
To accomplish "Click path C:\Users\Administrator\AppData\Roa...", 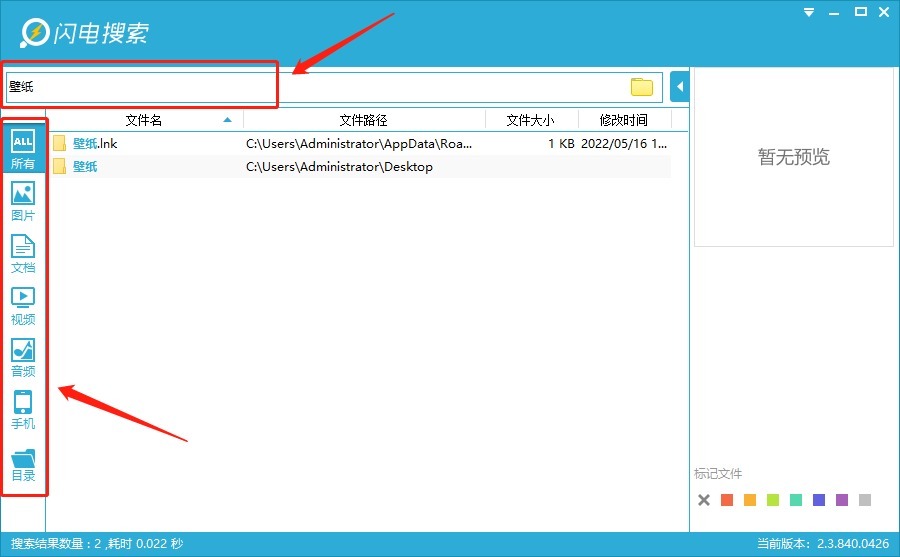I will click(x=359, y=144).
